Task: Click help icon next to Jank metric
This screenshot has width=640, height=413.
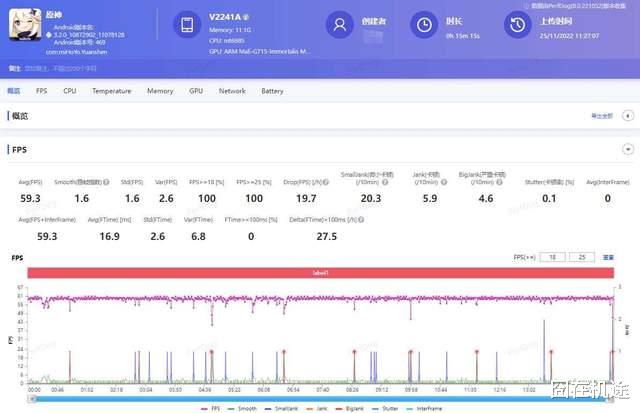Action: tap(444, 182)
